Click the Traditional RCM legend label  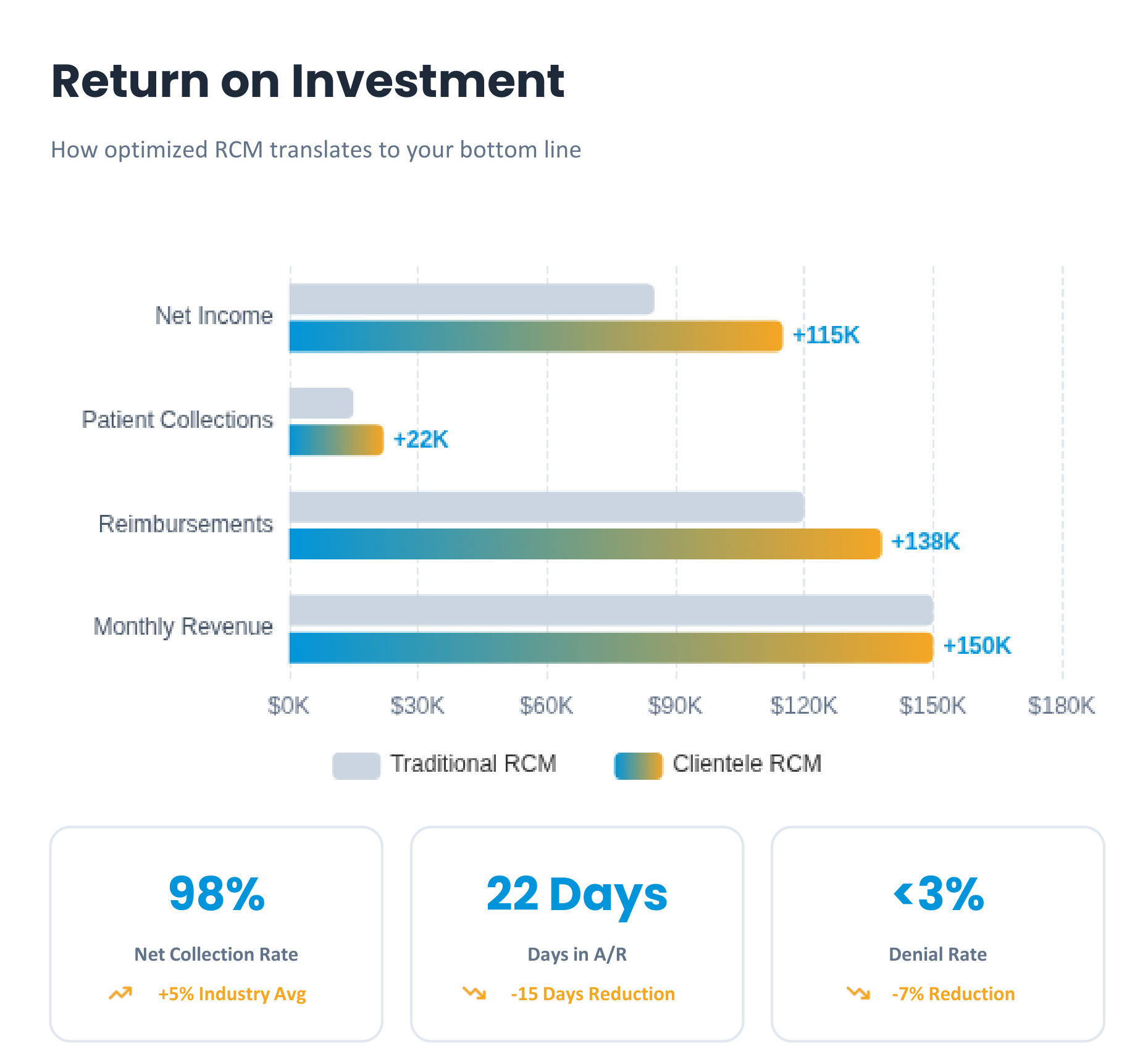click(473, 764)
